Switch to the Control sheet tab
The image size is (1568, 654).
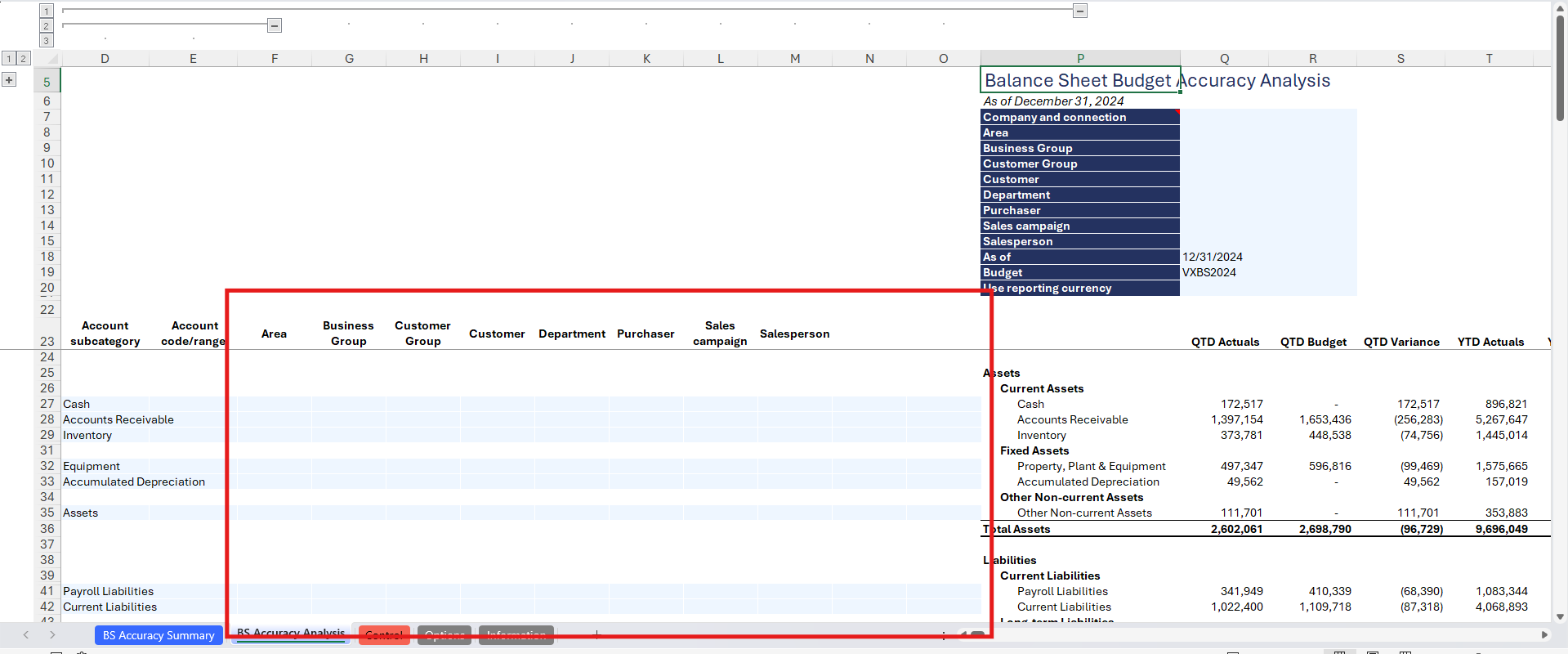tap(384, 635)
